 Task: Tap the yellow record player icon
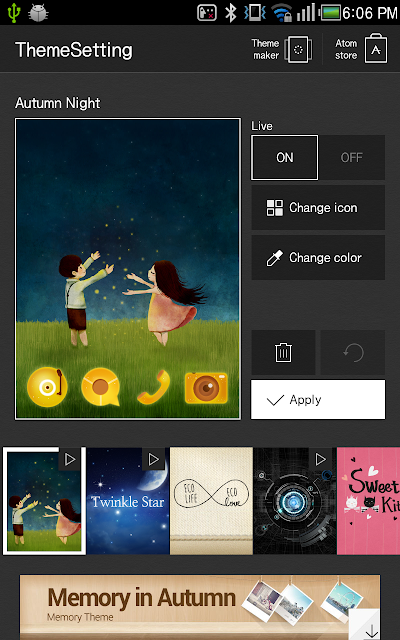(x=47, y=387)
